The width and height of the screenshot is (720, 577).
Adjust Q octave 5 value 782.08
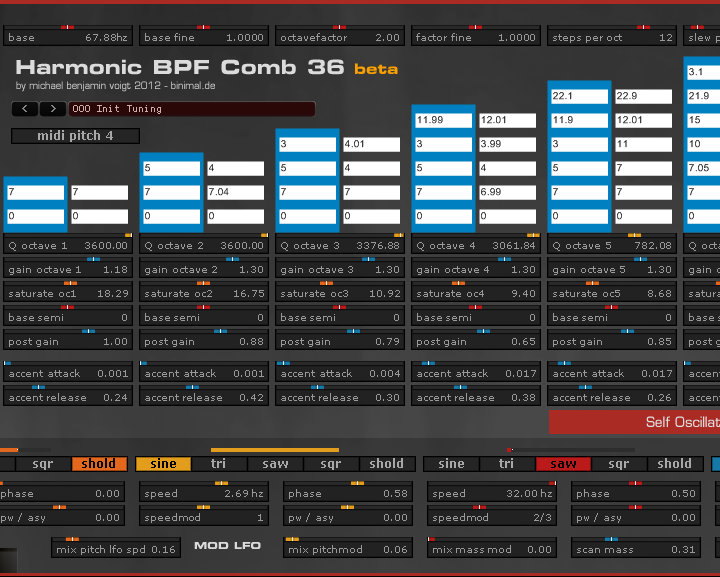click(x=612, y=244)
